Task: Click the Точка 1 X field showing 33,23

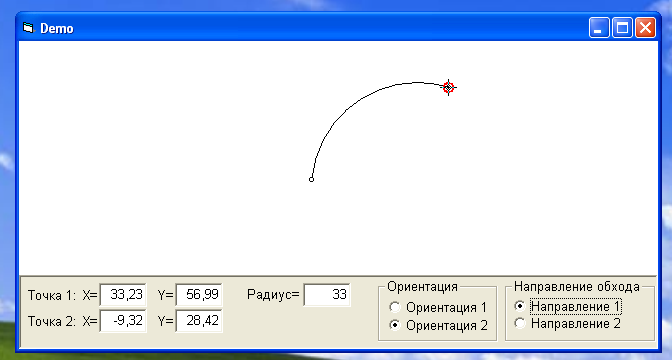Action: (x=123, y=294)
